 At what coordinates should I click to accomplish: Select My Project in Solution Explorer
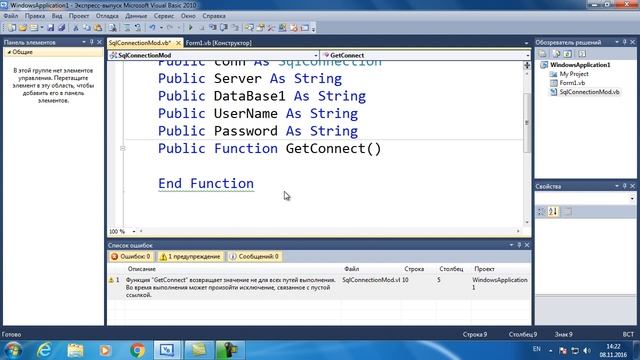tap(574, 74)
